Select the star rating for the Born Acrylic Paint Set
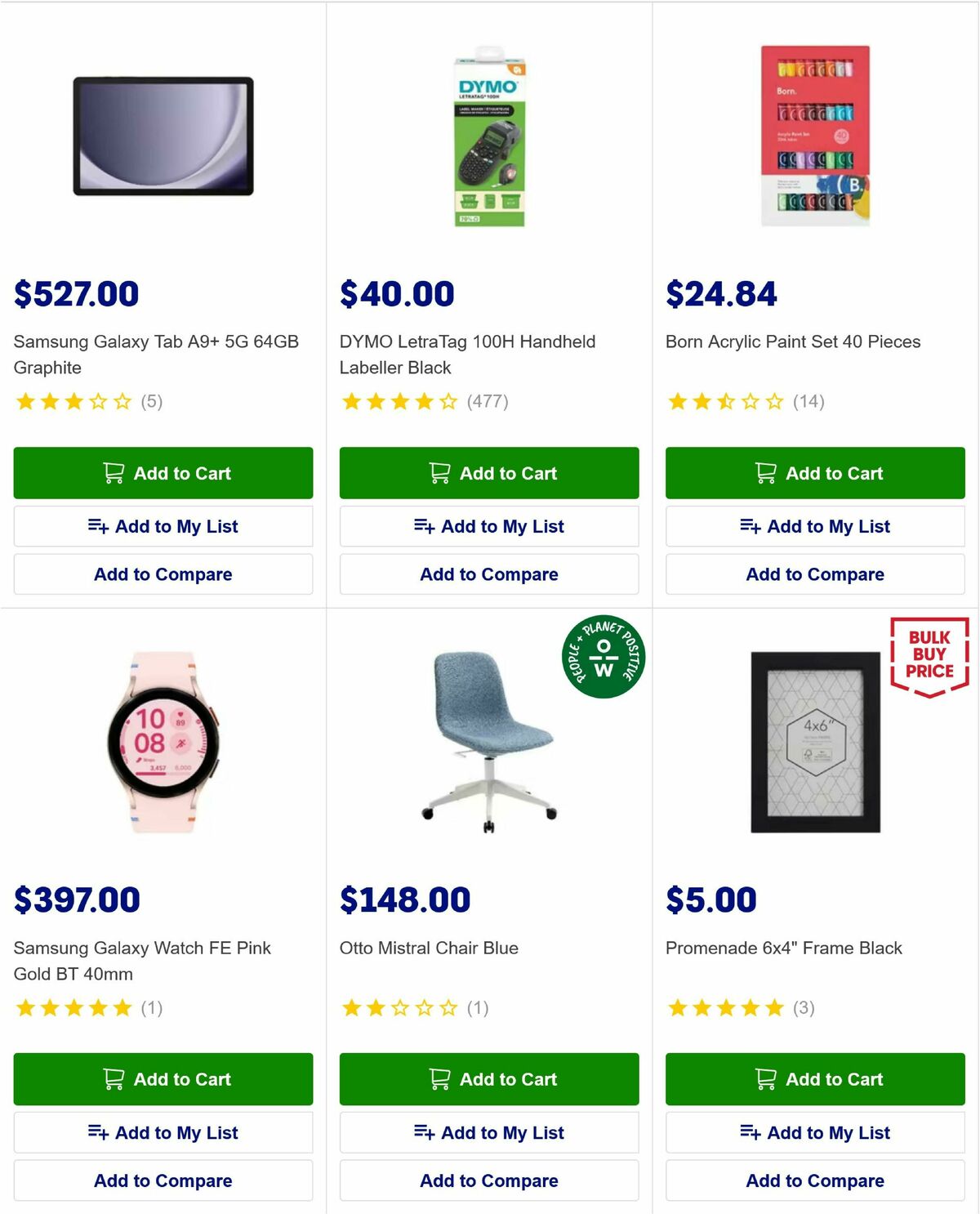This screenshot has width=980, height=1214. tap(726, 401)
